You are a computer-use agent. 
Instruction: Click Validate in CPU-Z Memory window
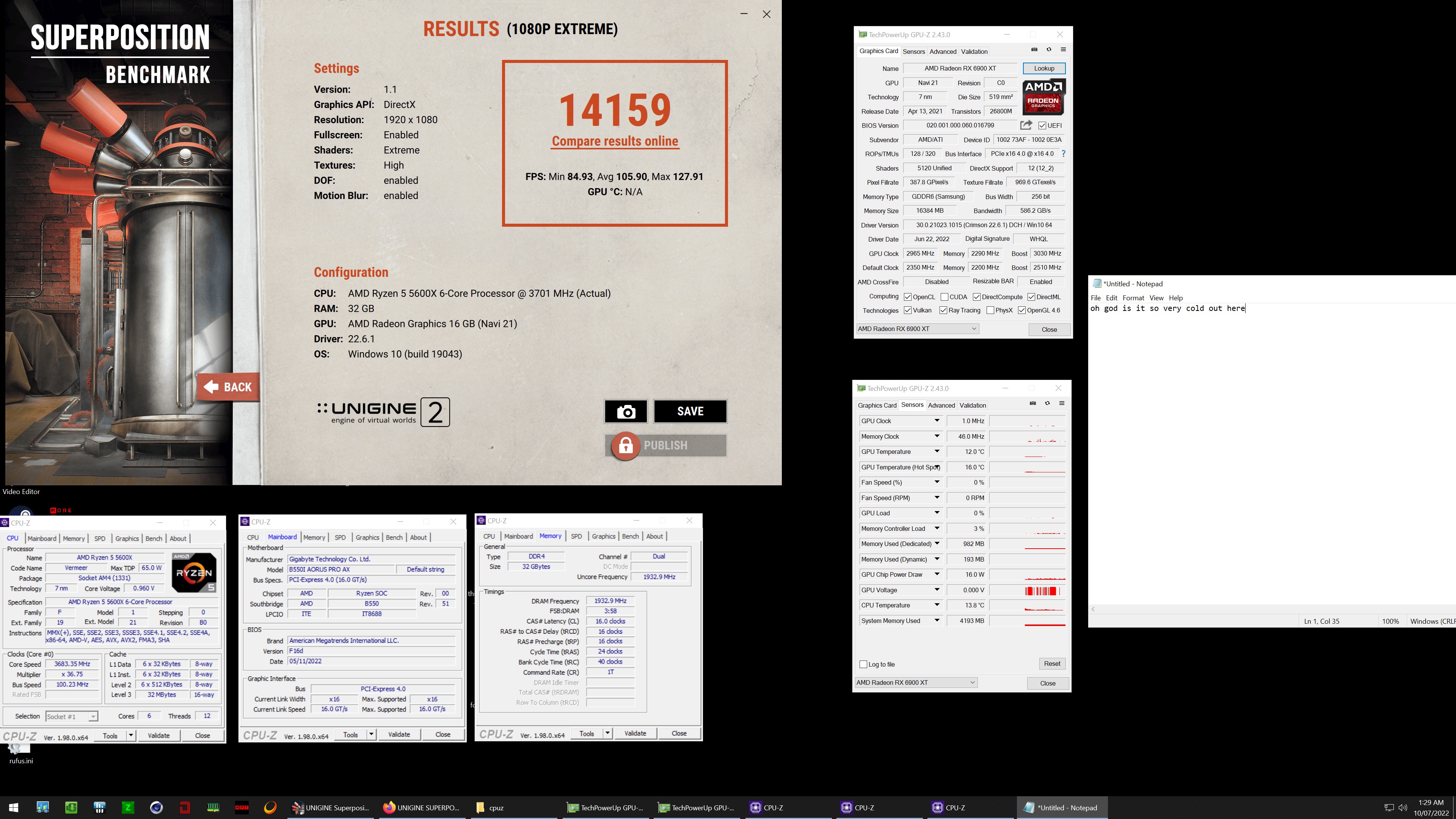[635, 734]
